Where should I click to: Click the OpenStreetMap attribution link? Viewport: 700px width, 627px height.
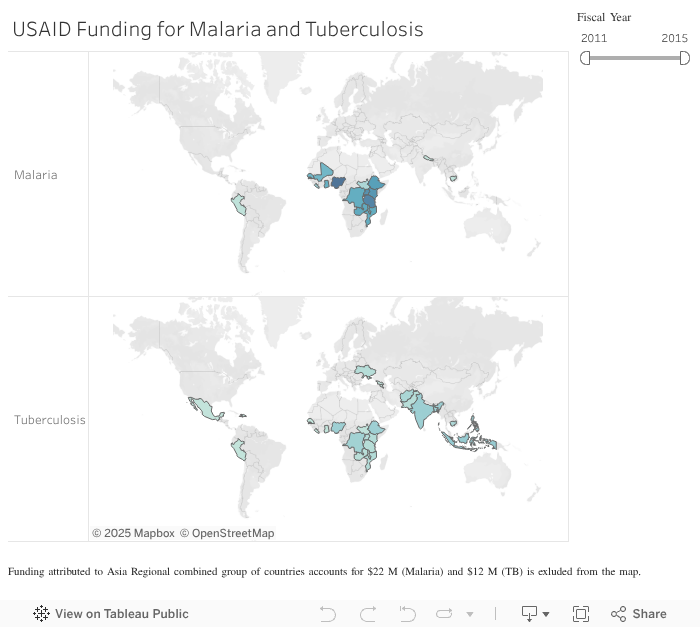(227, 533)
